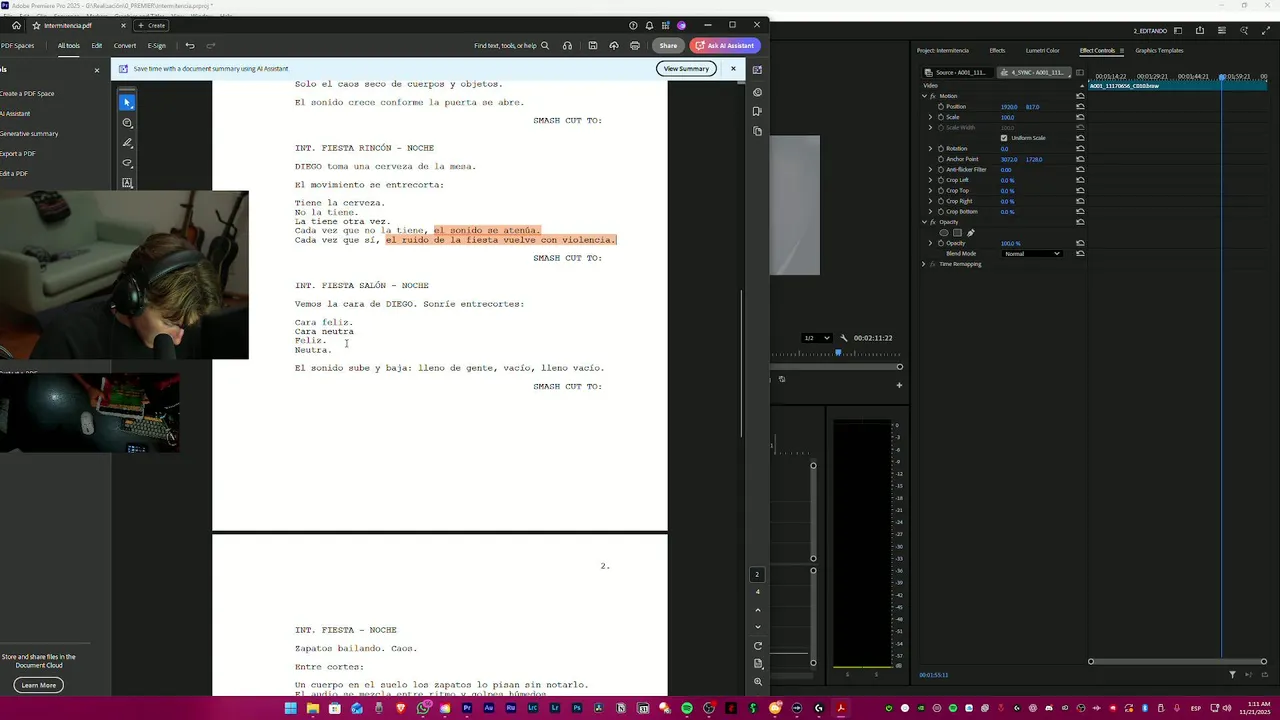Create ellipse mask under Opacity

tap(944, 233)
